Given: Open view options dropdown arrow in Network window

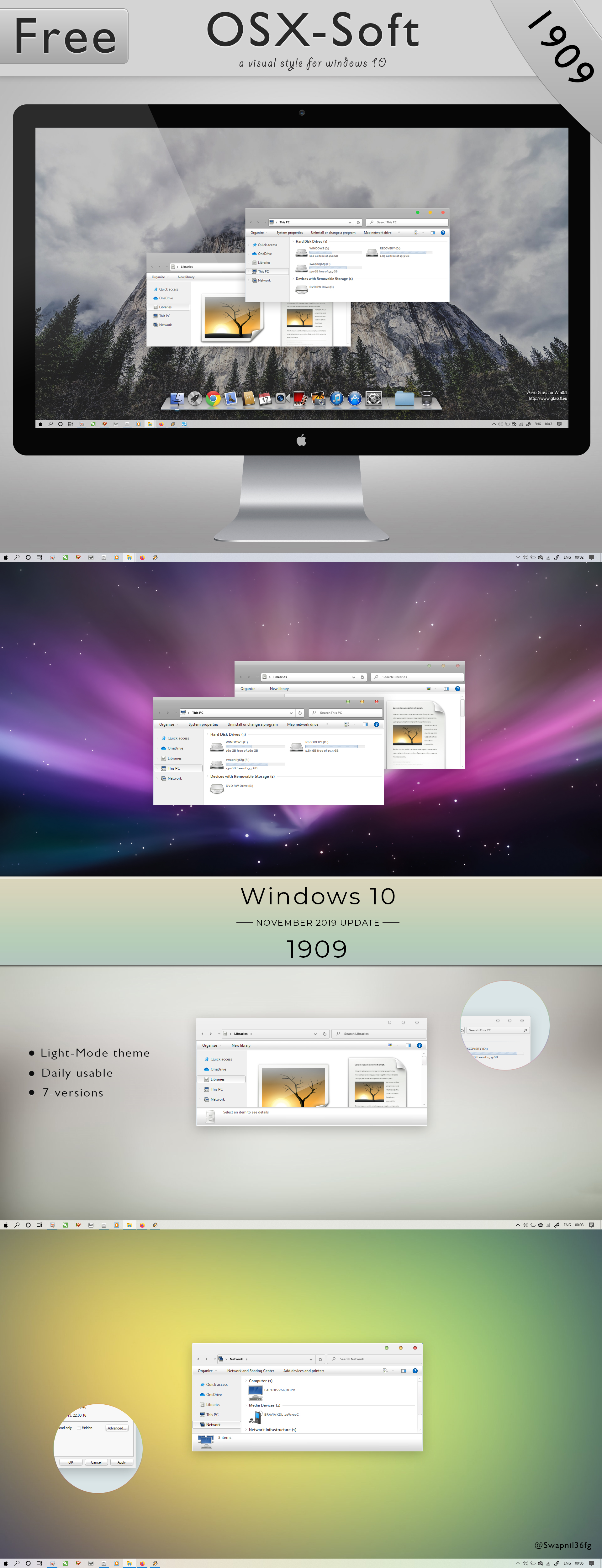Looking at the screenshot, I should (393, 1371).
